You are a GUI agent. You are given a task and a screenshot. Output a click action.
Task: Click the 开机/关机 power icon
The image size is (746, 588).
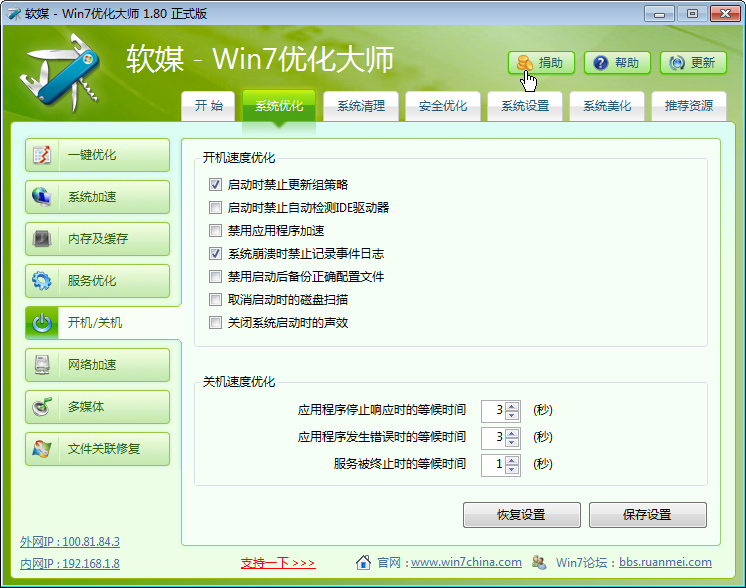point(42,323)
